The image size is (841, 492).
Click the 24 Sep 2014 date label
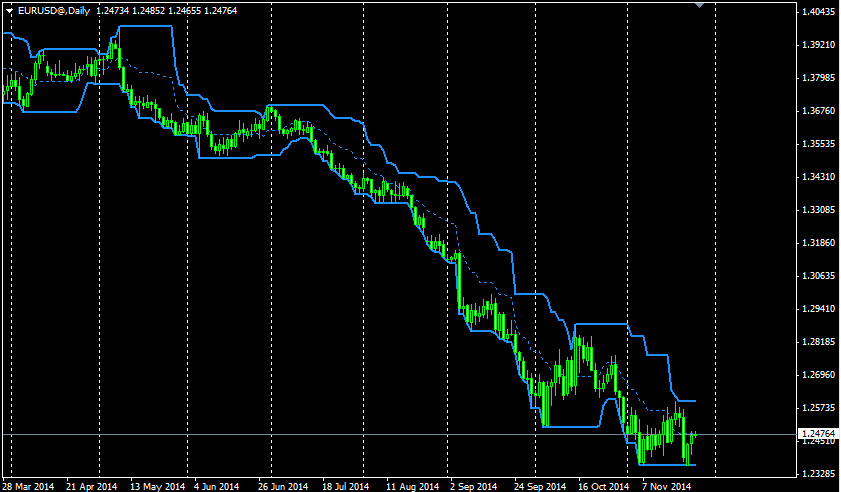(x=540, y=486)
